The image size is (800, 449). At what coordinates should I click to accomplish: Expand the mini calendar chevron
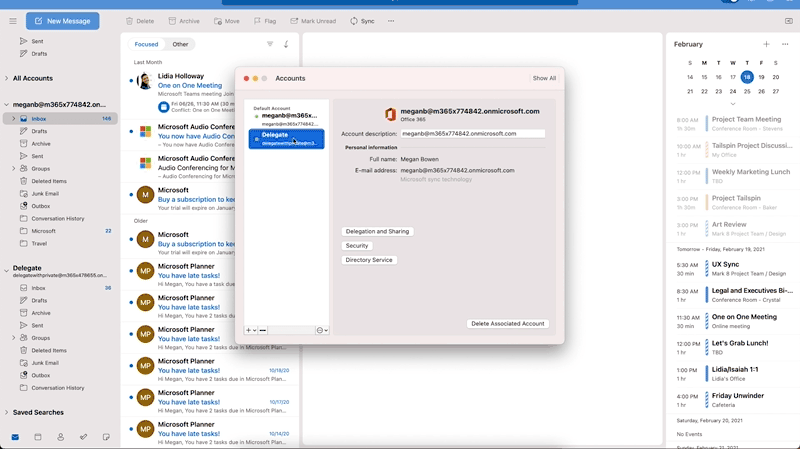click(x=733, y=104)
